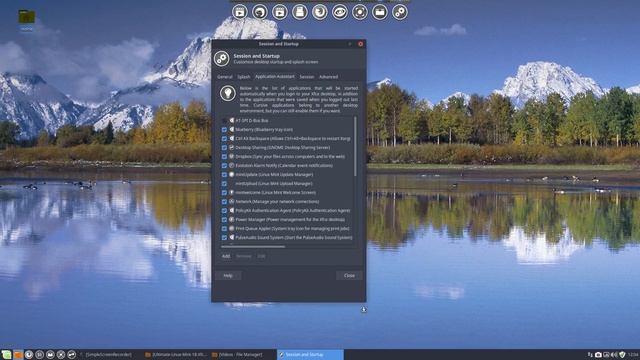Click the sixth round launcher in bottom panel
The height and width of the screenshot is (360, 640).
tap(61, 355)
